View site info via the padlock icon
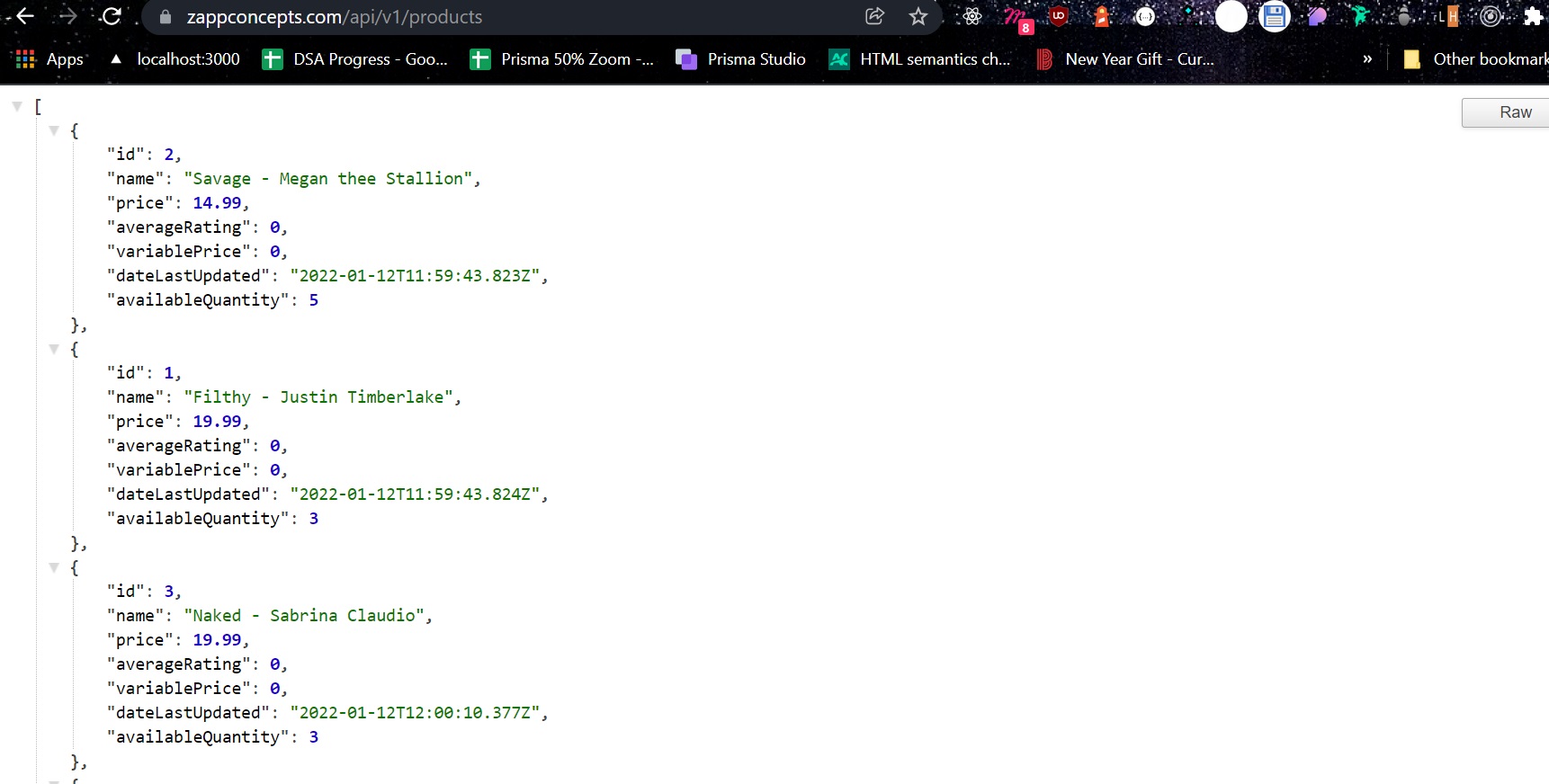The height and width of the screenshot is (784, 1549). tap(166, 17)
